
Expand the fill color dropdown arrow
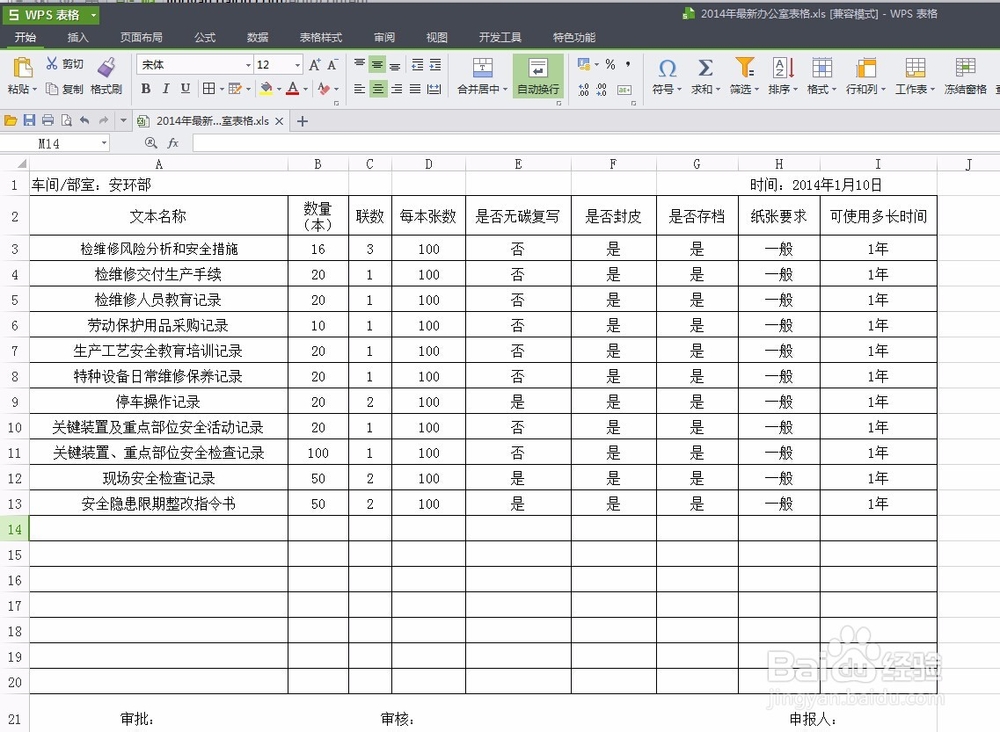tap(279, 89)
